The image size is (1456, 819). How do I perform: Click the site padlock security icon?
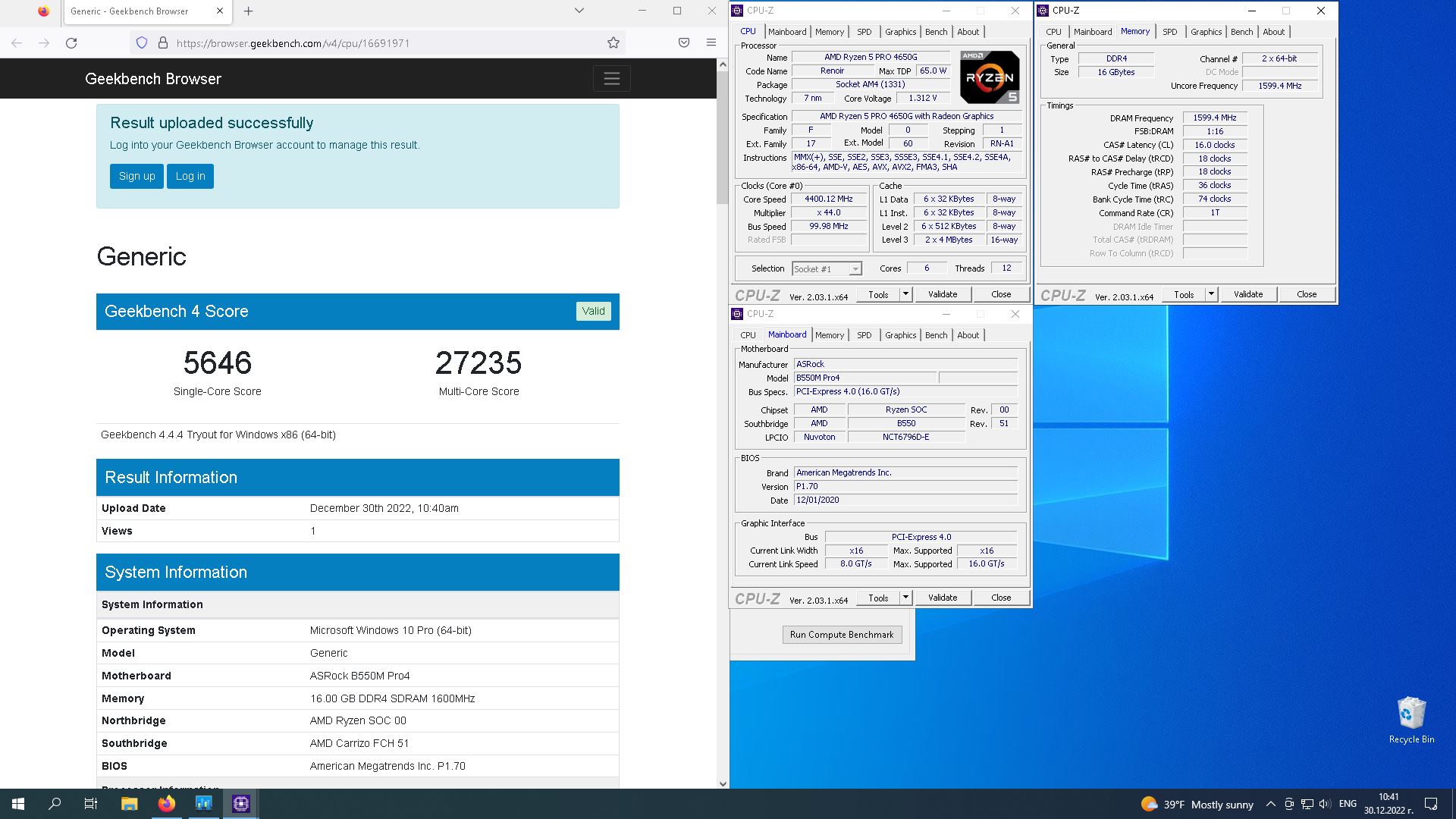(162, 43)
